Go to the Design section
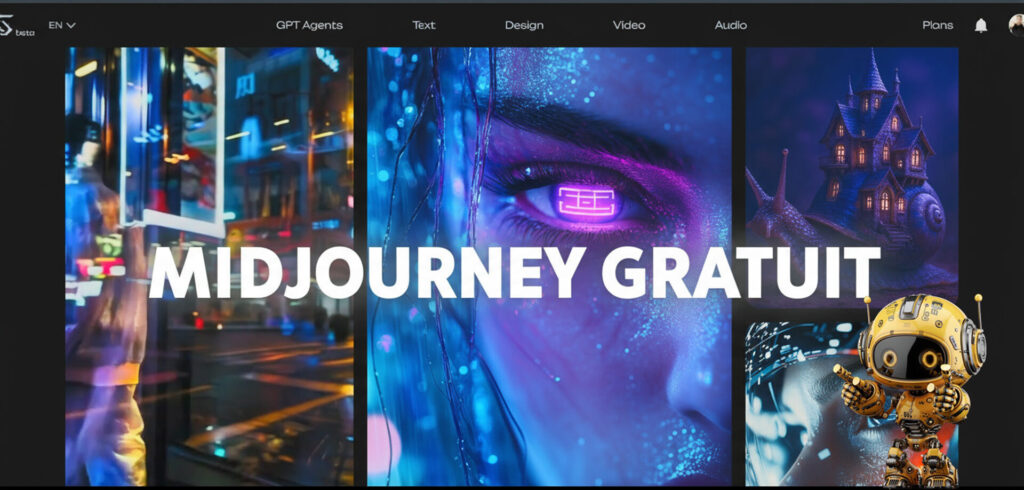1024x490 pixels. (524, 25)
